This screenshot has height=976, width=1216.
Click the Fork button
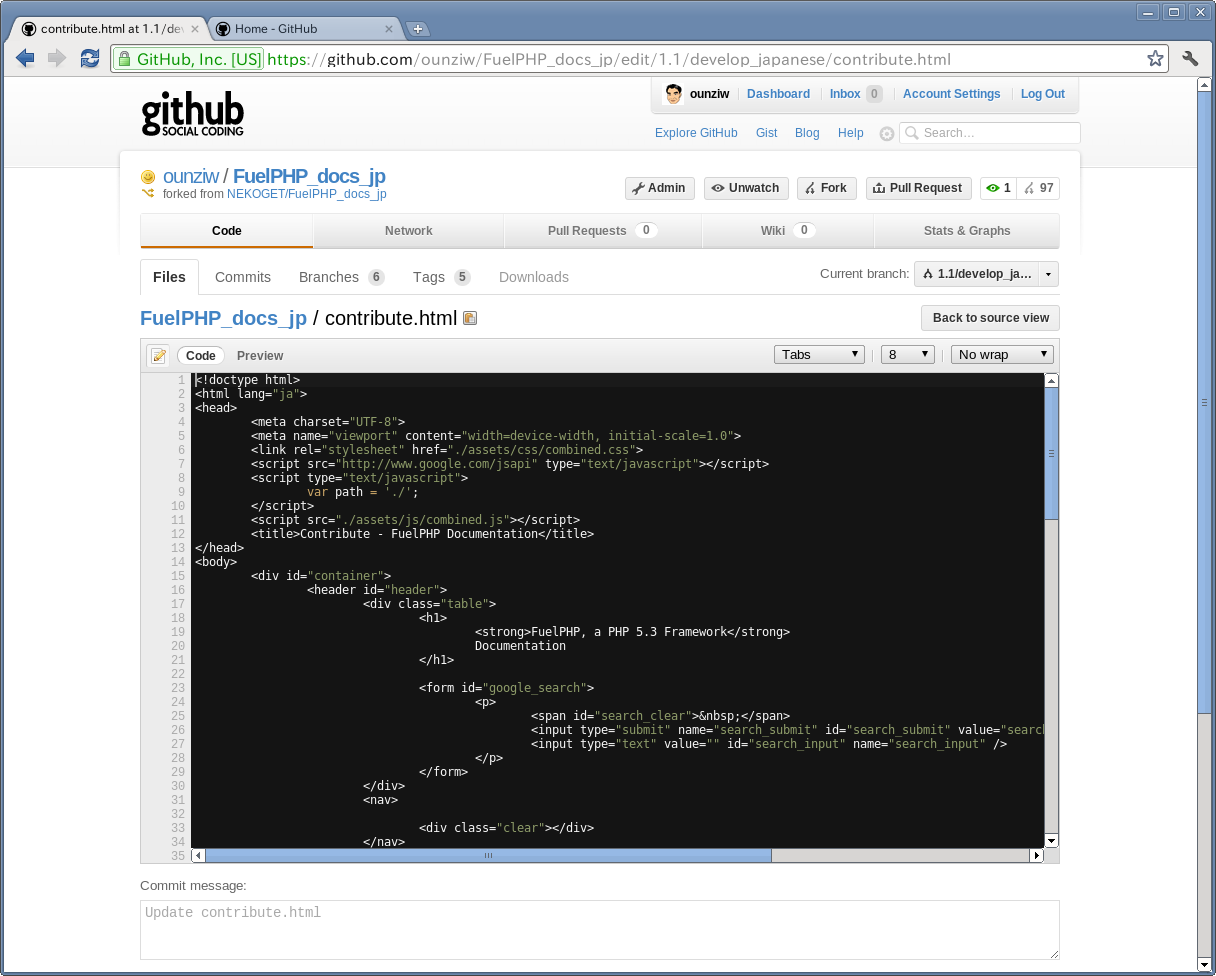(826, 188)
